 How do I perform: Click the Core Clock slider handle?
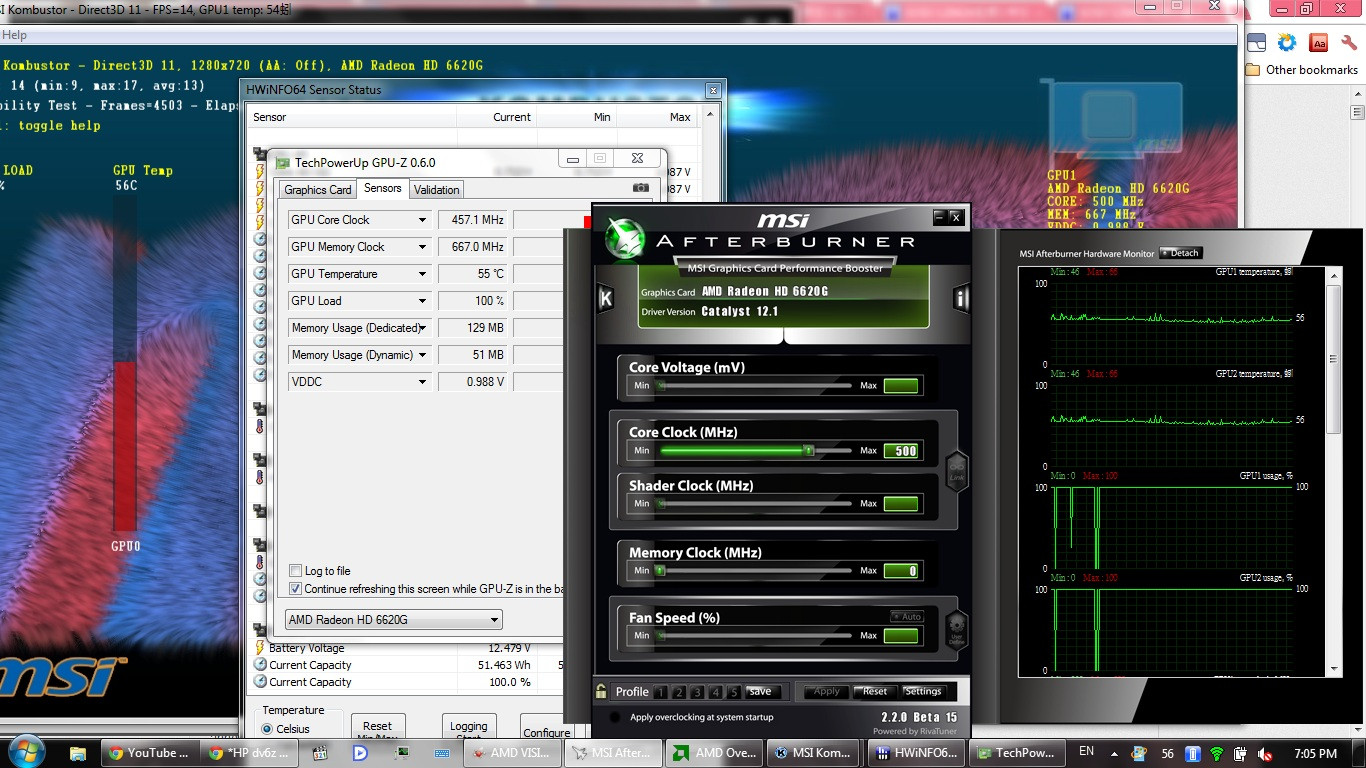[x=809, y=451]
